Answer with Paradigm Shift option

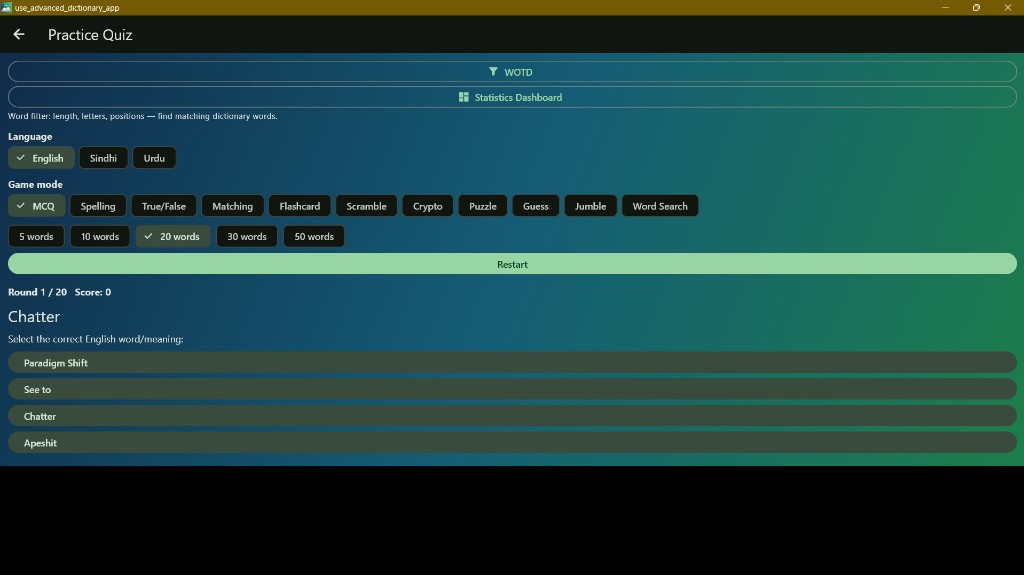pos(512,363)
